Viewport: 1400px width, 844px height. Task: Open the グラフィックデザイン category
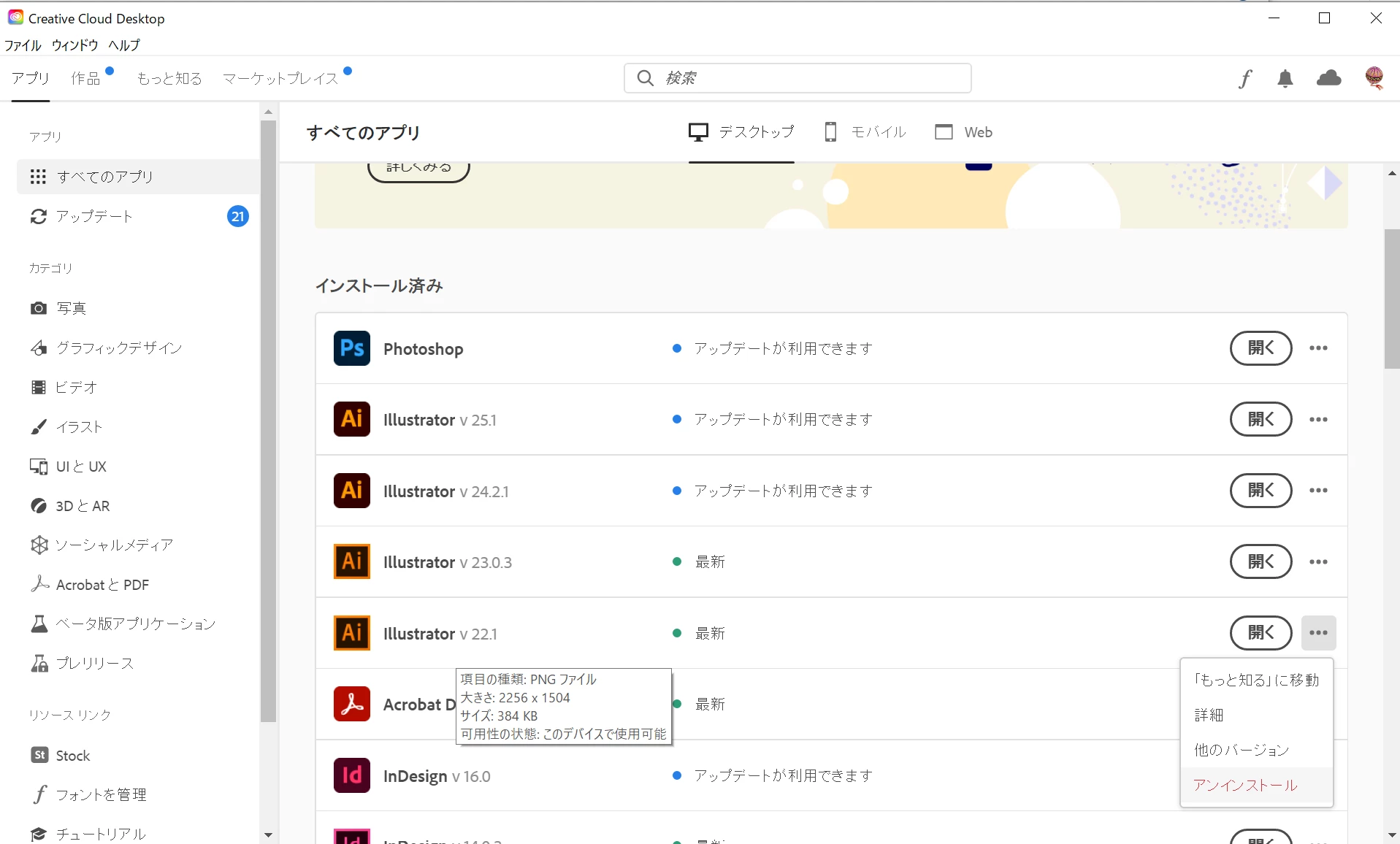coord(106,348)
